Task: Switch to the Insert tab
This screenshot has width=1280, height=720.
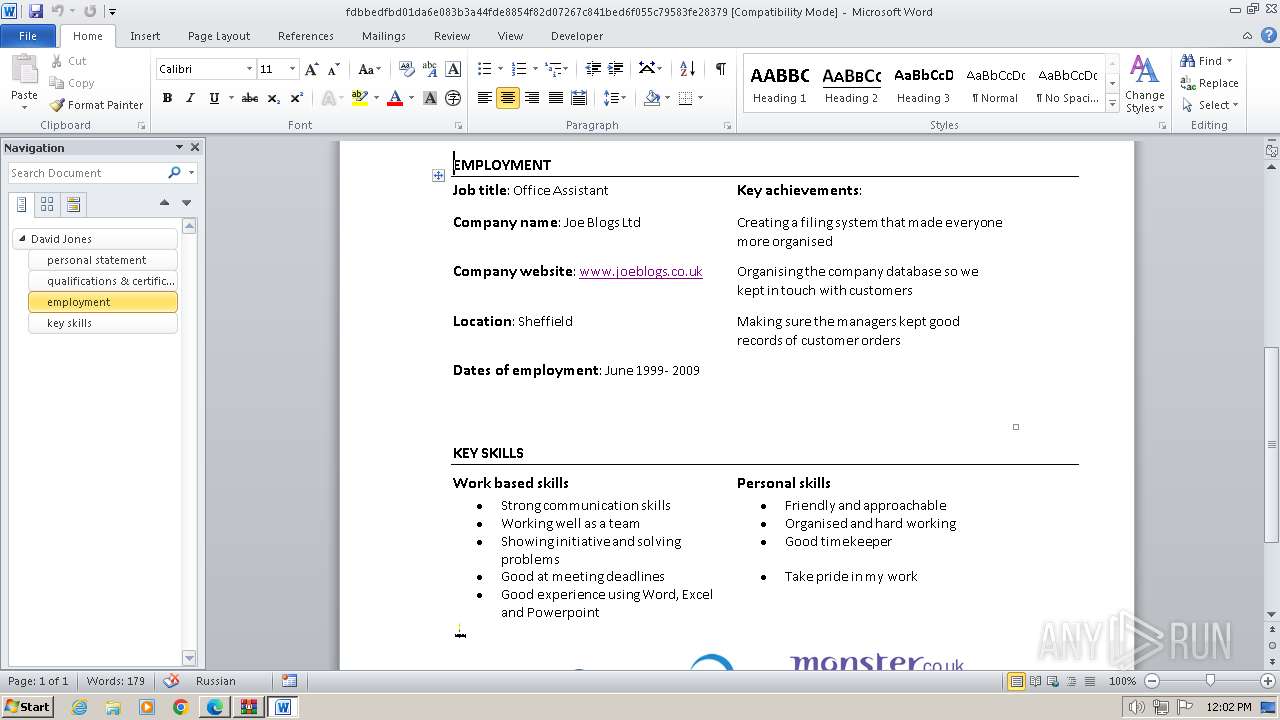Action: click(145, 36)
